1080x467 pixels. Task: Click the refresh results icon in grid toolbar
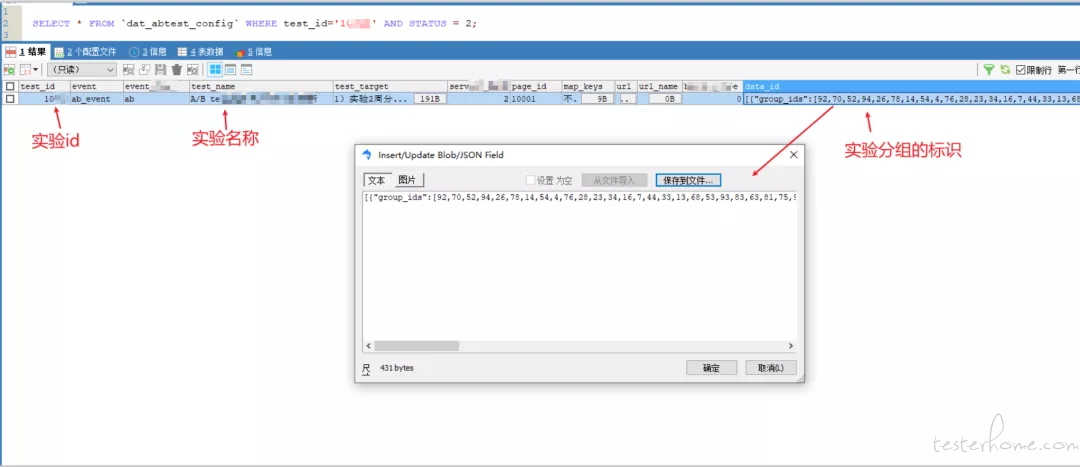10,70
